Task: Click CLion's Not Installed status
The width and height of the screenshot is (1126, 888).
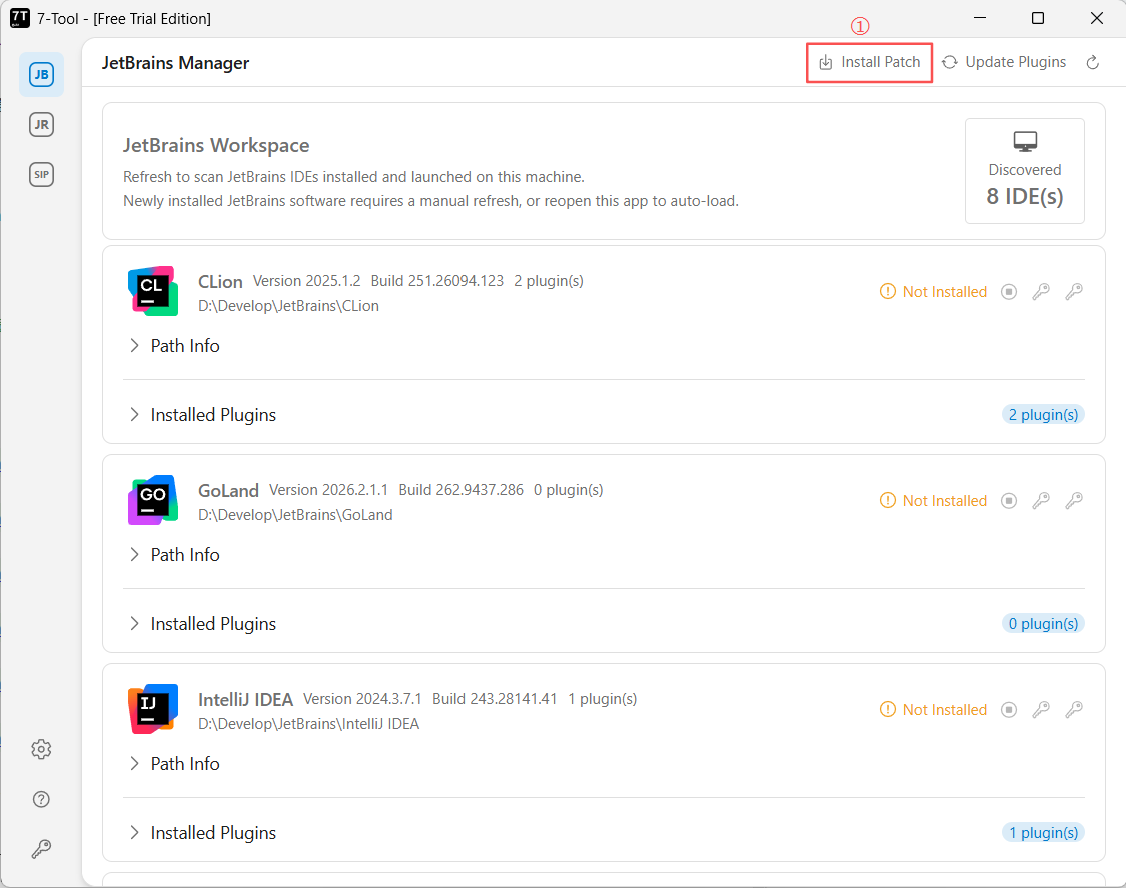Action: [933, 291]
